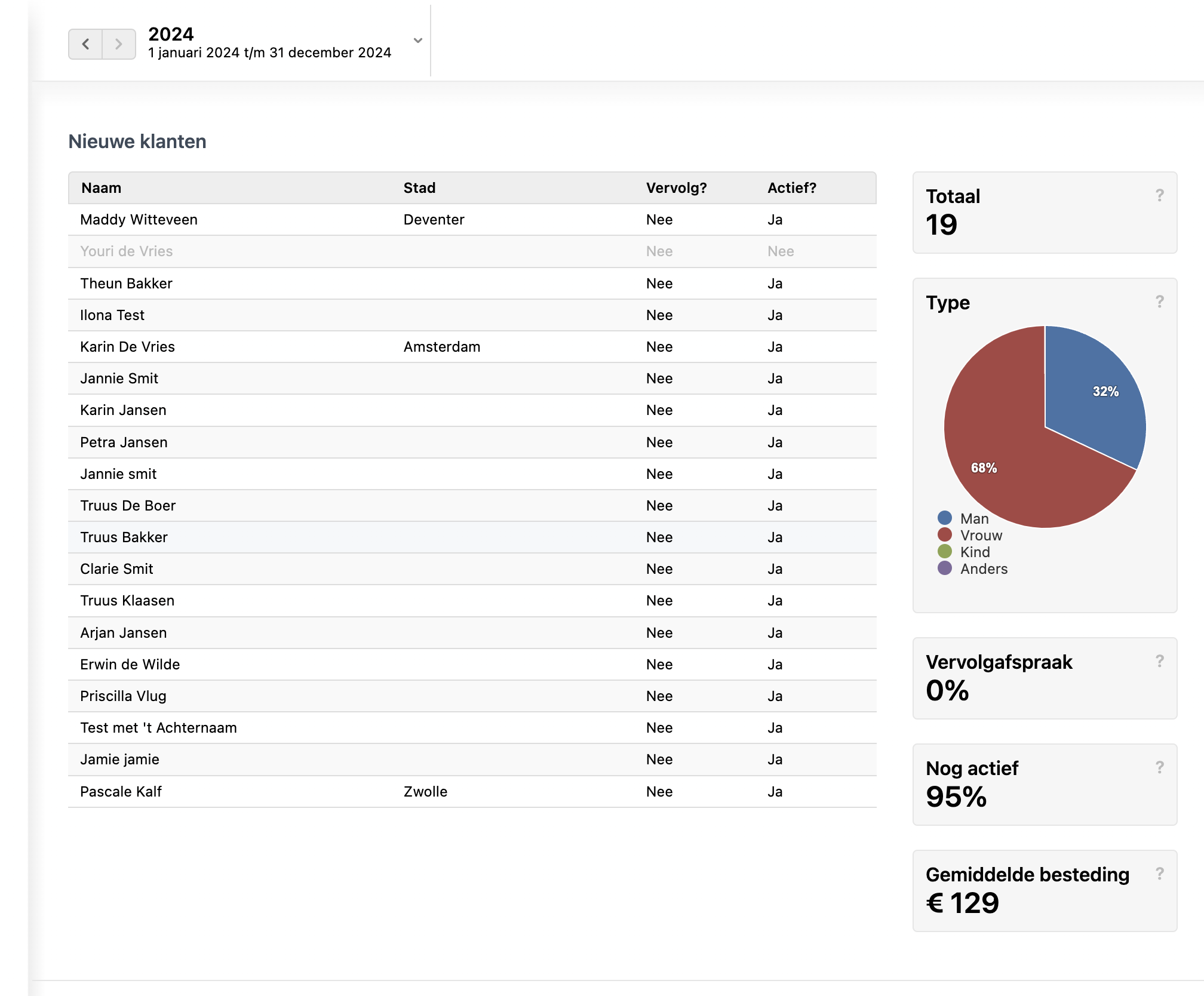This screenshot has height=996, width=1204.
Task: Click help question mark on Type card
Action: pyautogui.click(x=1159, y=302)
